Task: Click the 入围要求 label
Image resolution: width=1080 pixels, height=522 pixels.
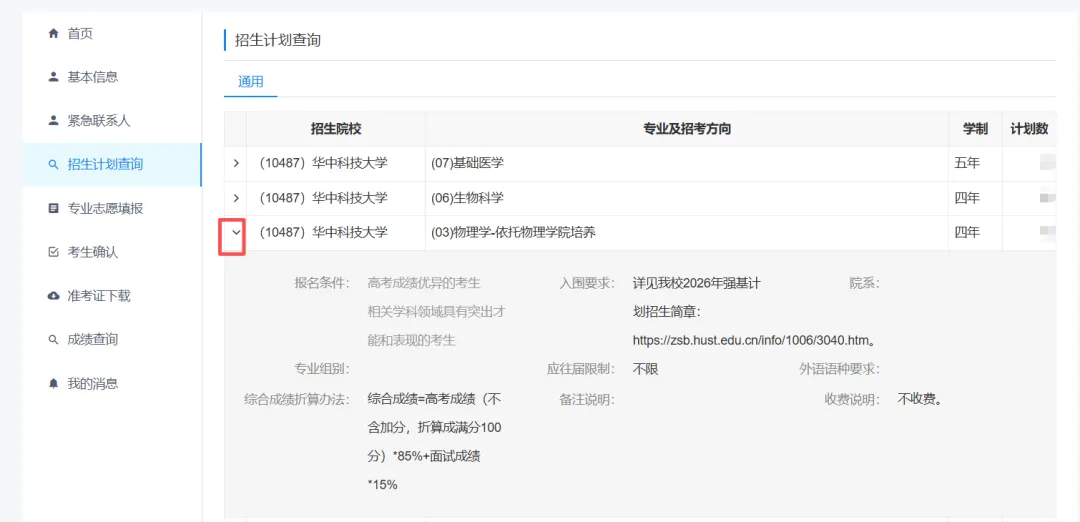Action: [x=588, y=283]
